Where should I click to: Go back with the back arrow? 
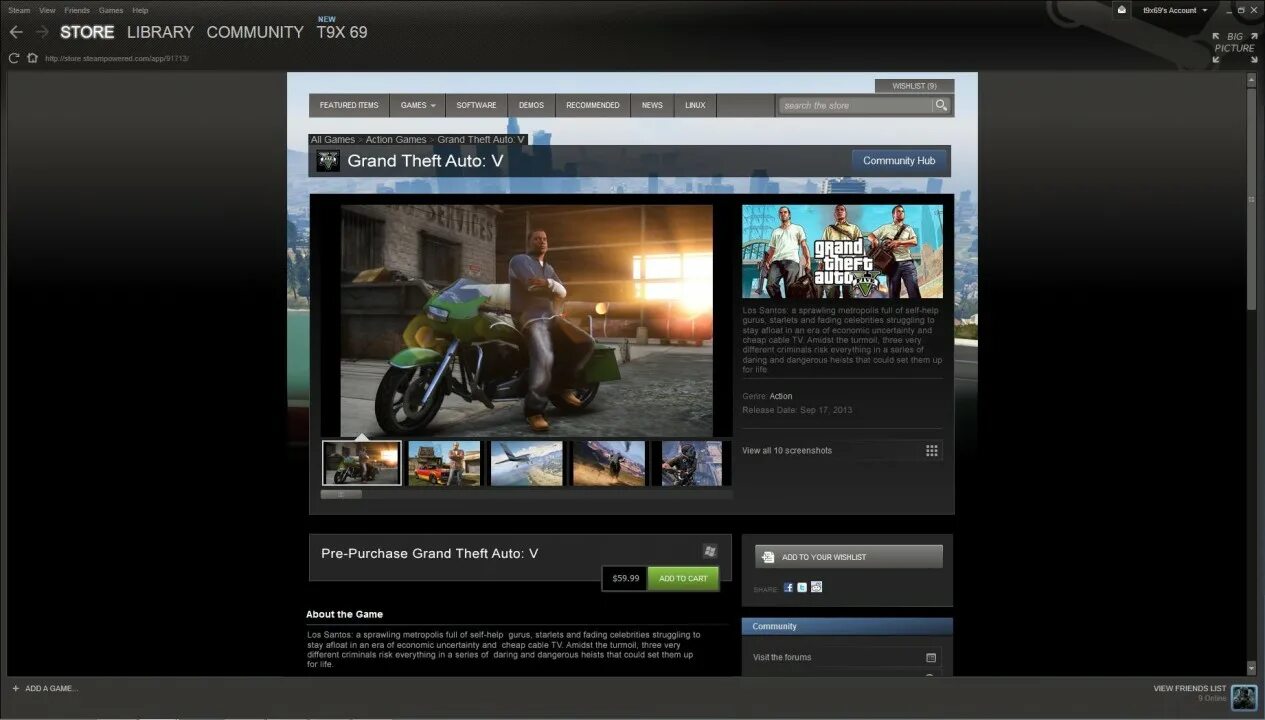(15, 32)
